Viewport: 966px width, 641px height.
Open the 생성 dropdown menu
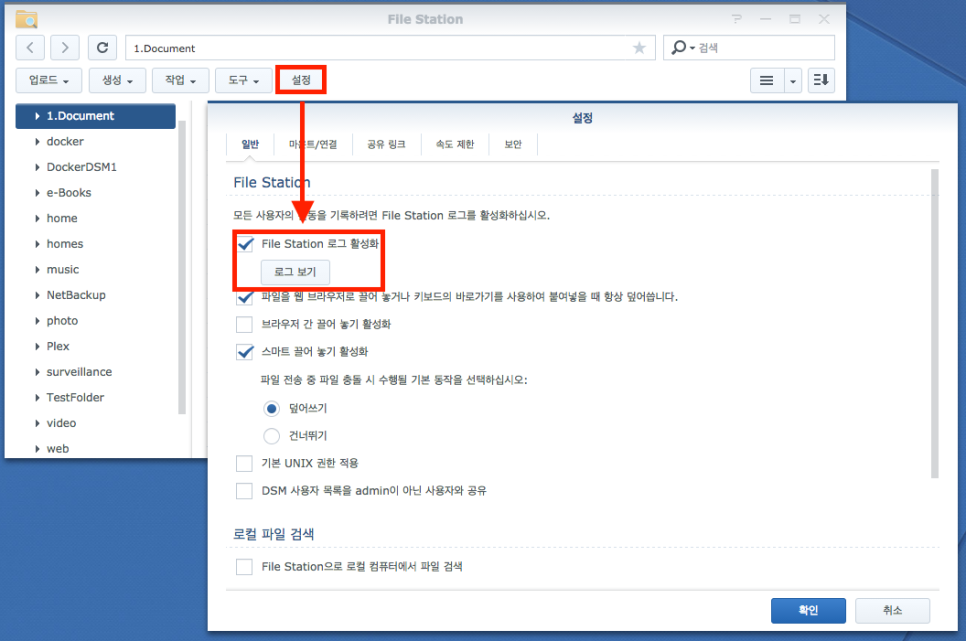pos(117,80)
